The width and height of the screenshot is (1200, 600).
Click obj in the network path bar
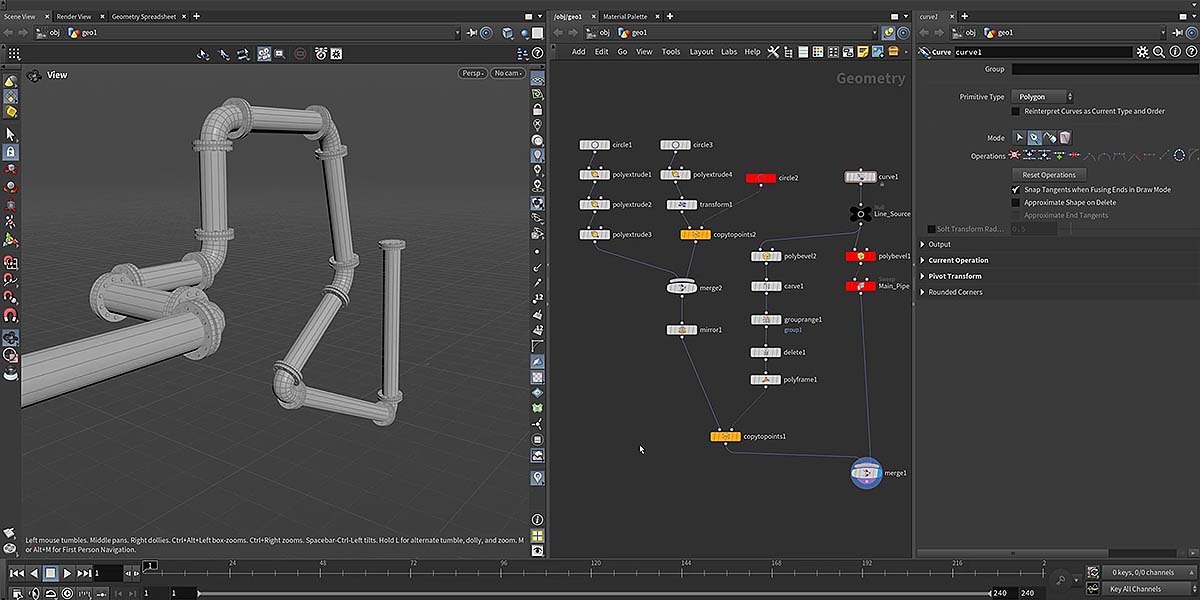pos(605,32)
